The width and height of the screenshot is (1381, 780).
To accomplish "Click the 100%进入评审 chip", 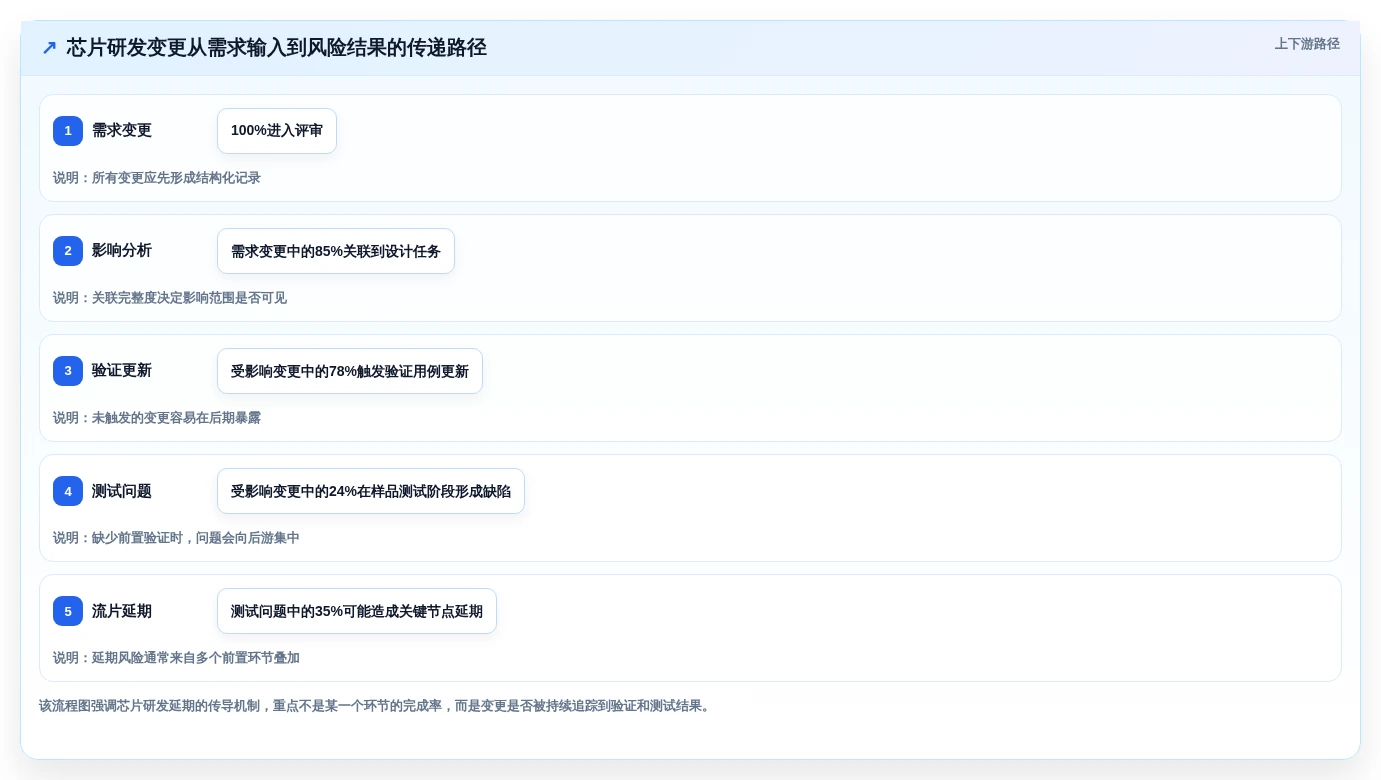I will click(x=277, y=131).
